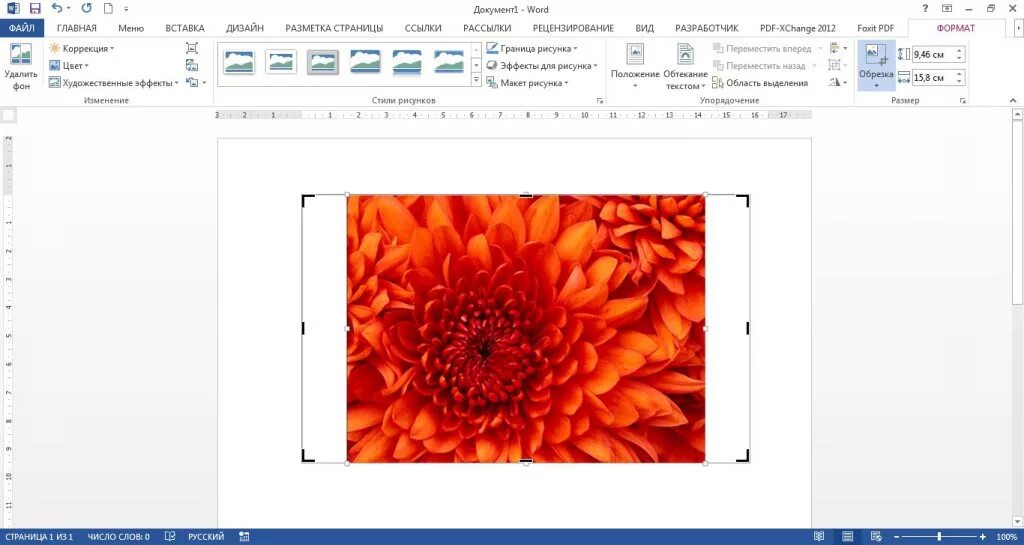Open the Размер dialog launcher
Viewport: 1024px width, 545px height.
coord(963,101)
